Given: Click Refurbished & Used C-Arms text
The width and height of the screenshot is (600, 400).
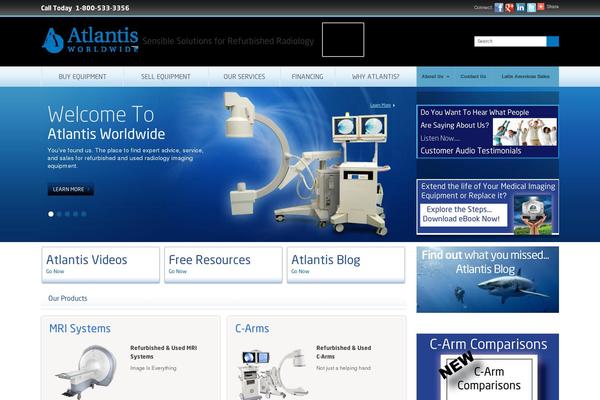Looking at the screenshot, I should [x=344, y=352].
